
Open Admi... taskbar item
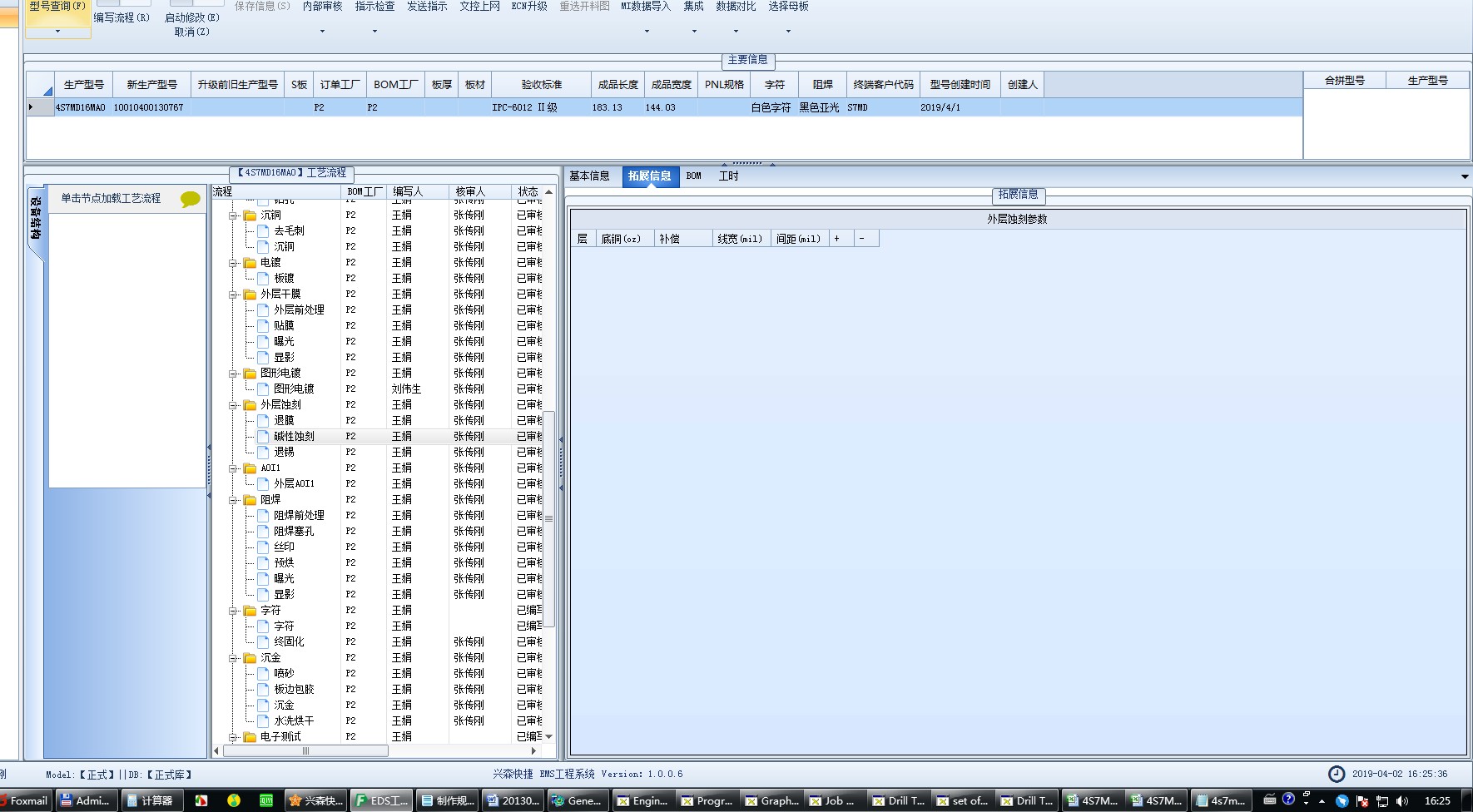85,800
